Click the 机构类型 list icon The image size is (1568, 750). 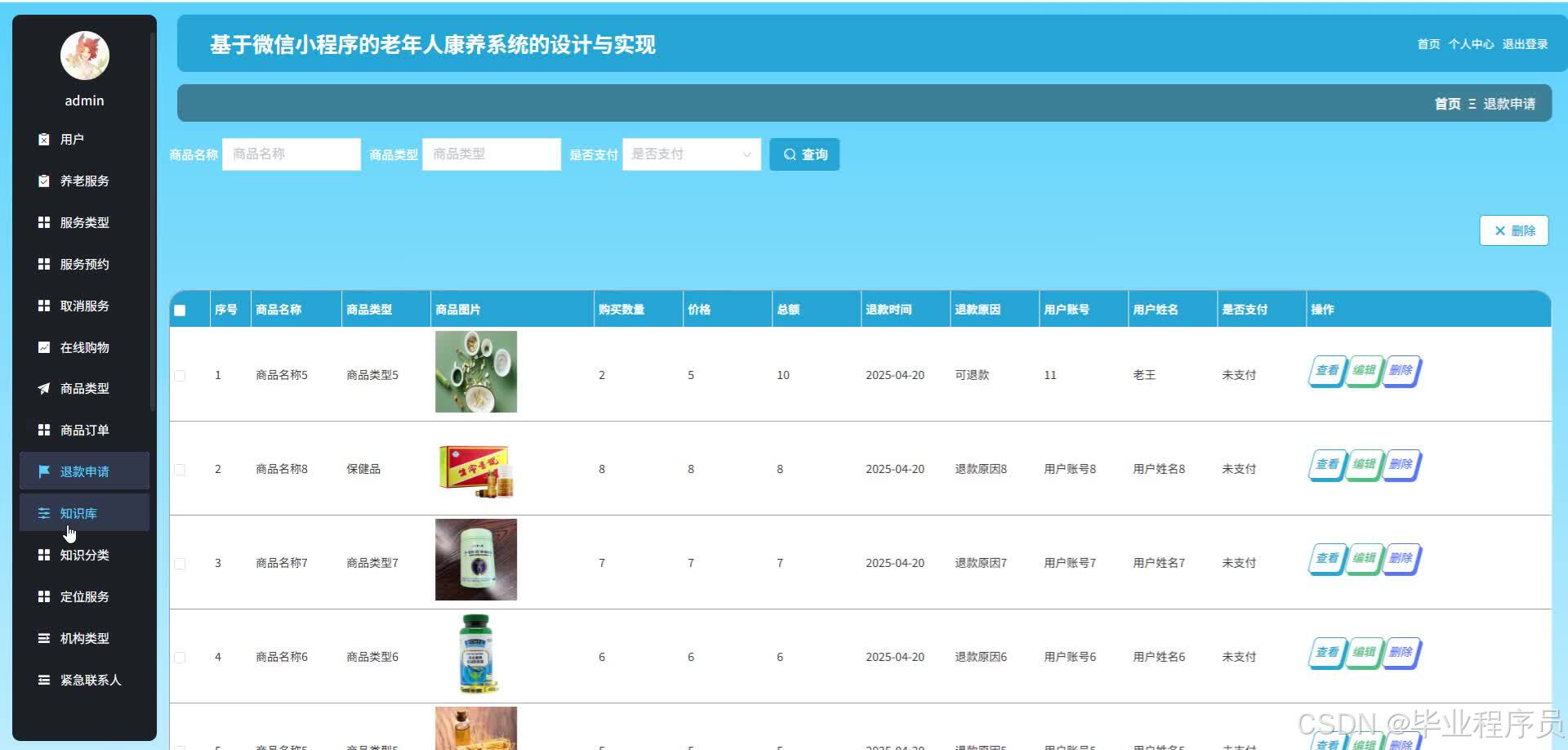click(44, 638)
